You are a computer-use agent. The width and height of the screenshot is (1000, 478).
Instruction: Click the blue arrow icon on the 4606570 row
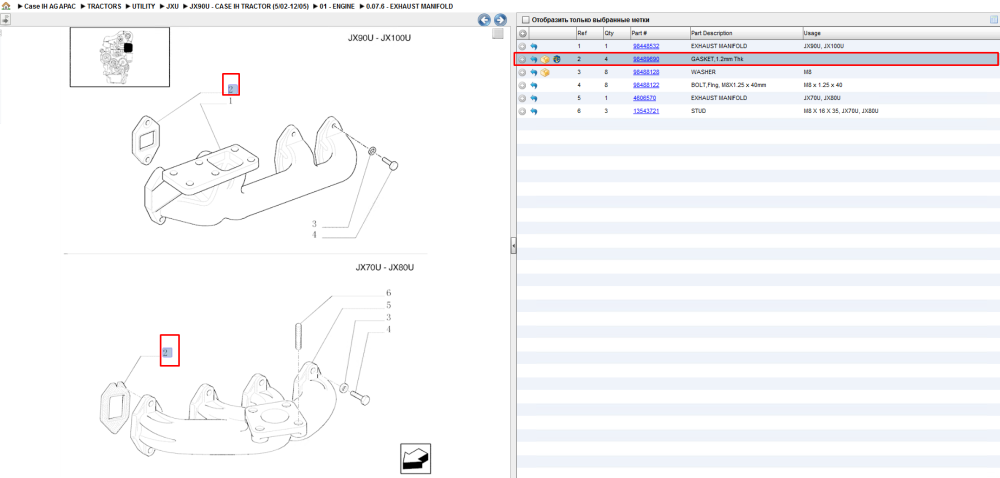534,98
